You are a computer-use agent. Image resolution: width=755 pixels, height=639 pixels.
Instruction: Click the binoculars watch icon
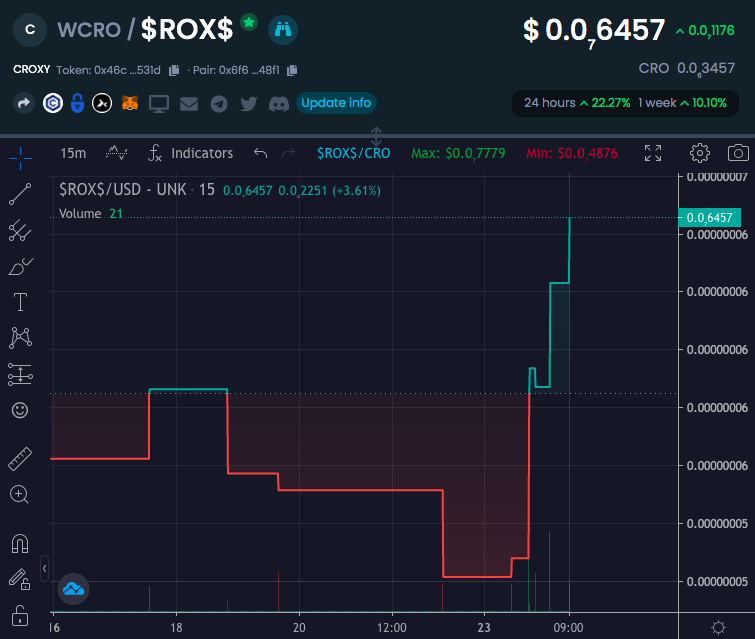(x=283, y=30)
